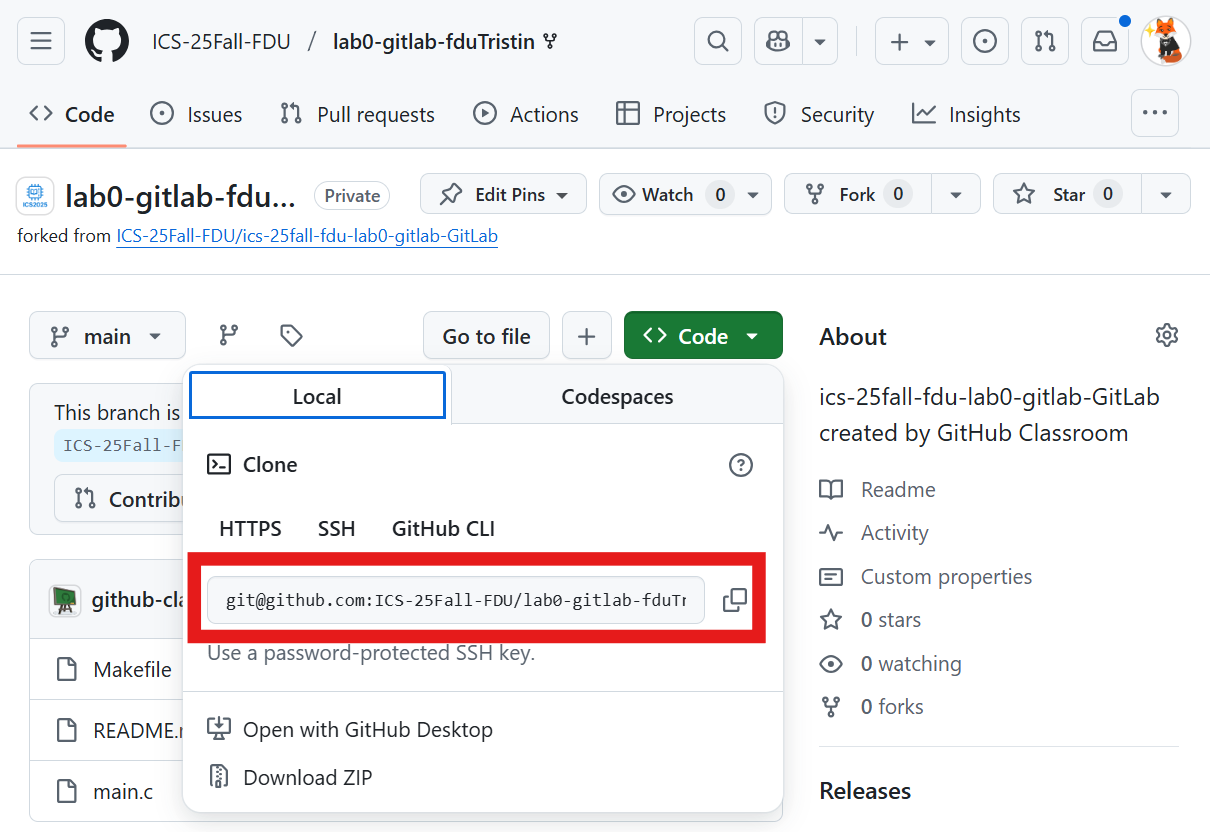This screenshot has height=832, width=1210.
Task: Open the green Code dropdown button
Action: coord(703,336)
